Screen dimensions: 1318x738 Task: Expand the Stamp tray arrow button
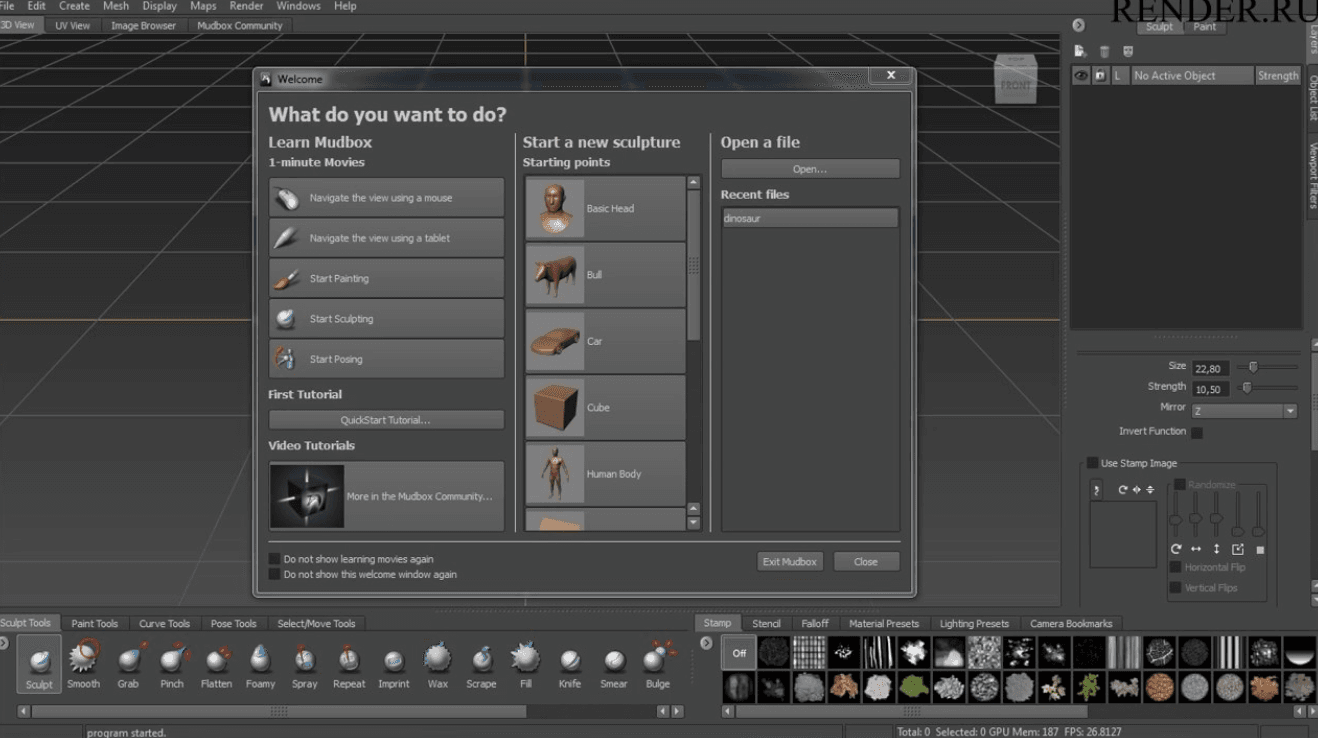[706, 643]
